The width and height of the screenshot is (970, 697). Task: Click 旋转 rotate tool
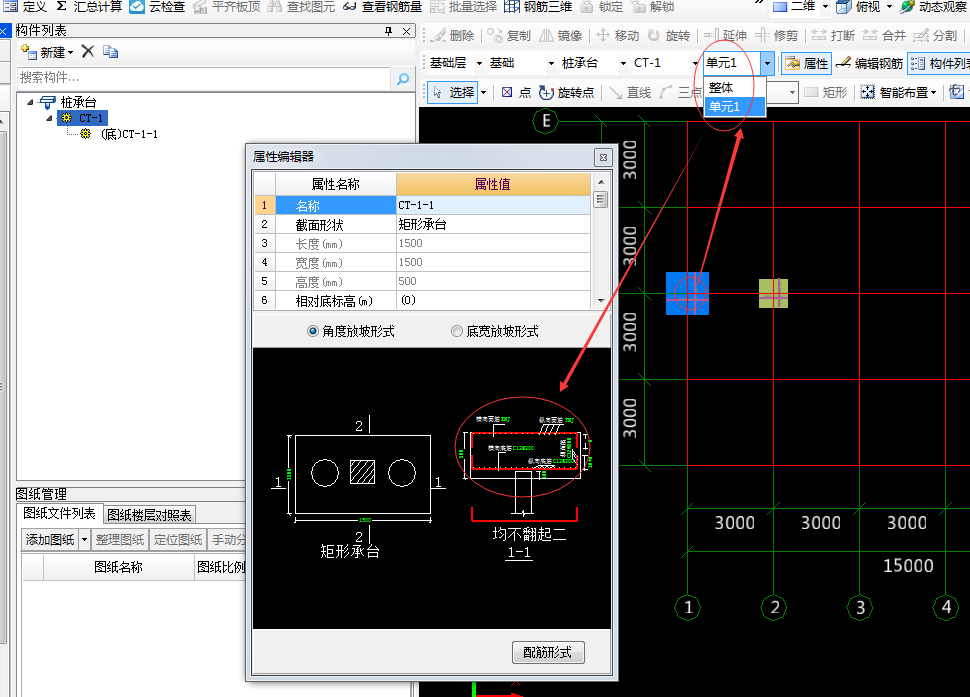point(669,36)
